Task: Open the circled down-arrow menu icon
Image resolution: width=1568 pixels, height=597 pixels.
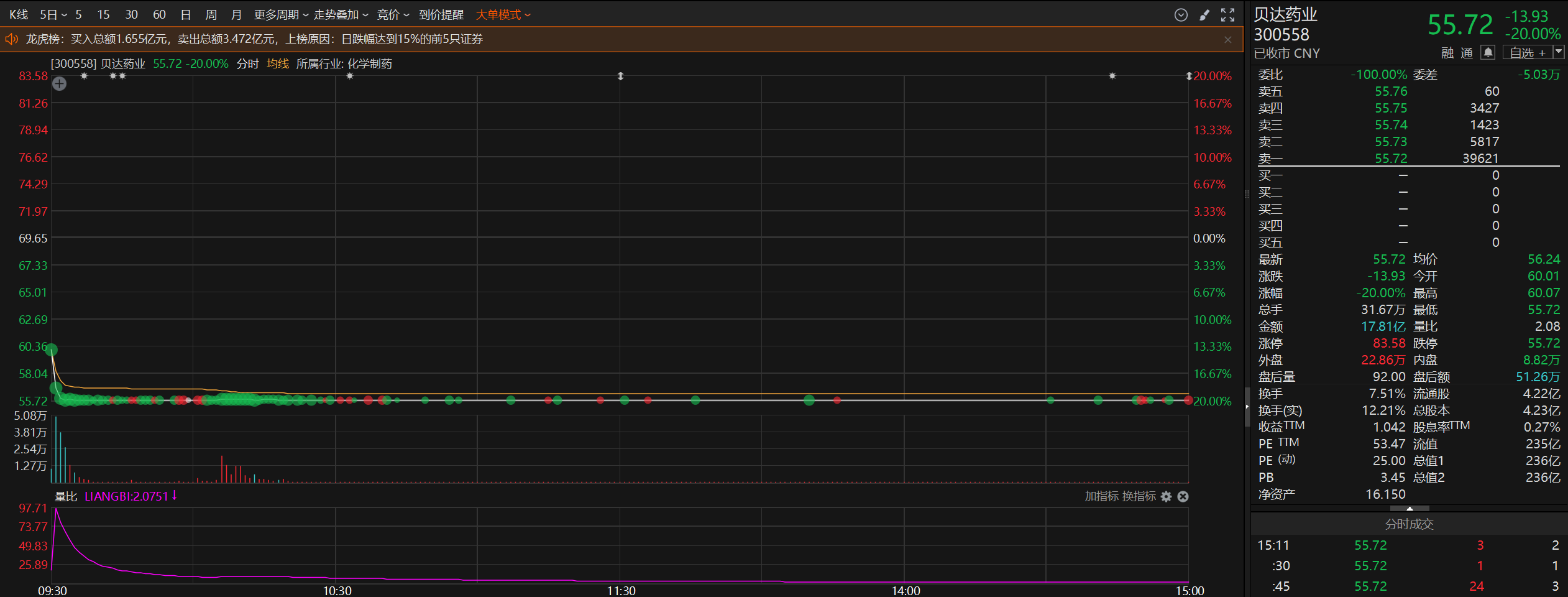Action: pyautogui.click(x=1181, y=15)
